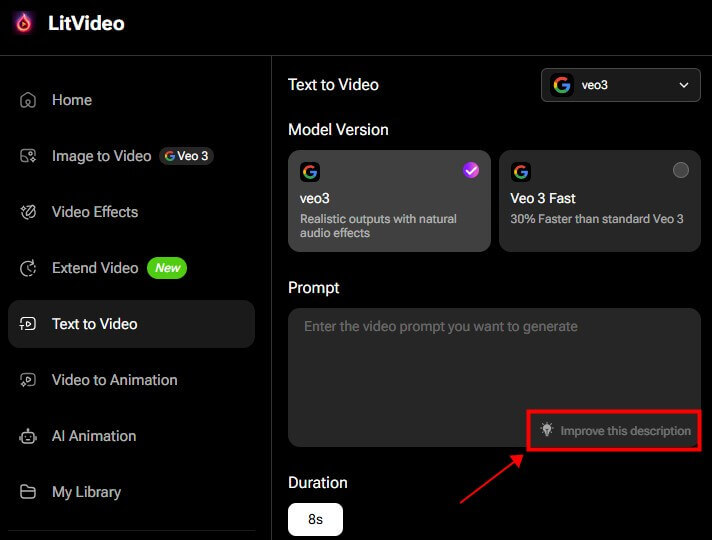The width and height of the screenshot is (712, 540).
Task: Click the Video to Animation icon
Action: point(28,380)
